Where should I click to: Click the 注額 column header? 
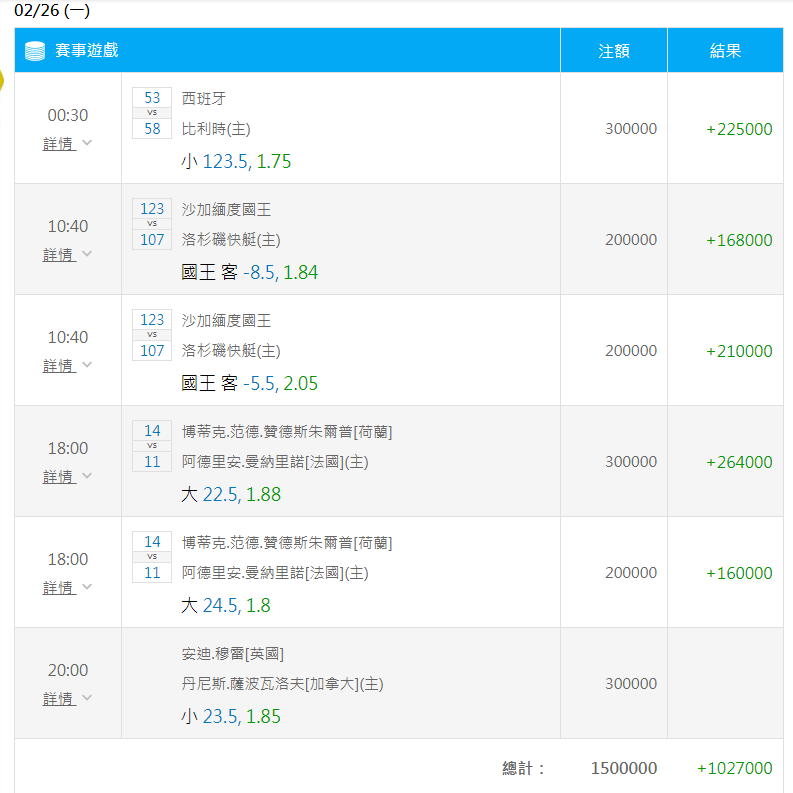[x=613, y=51]
